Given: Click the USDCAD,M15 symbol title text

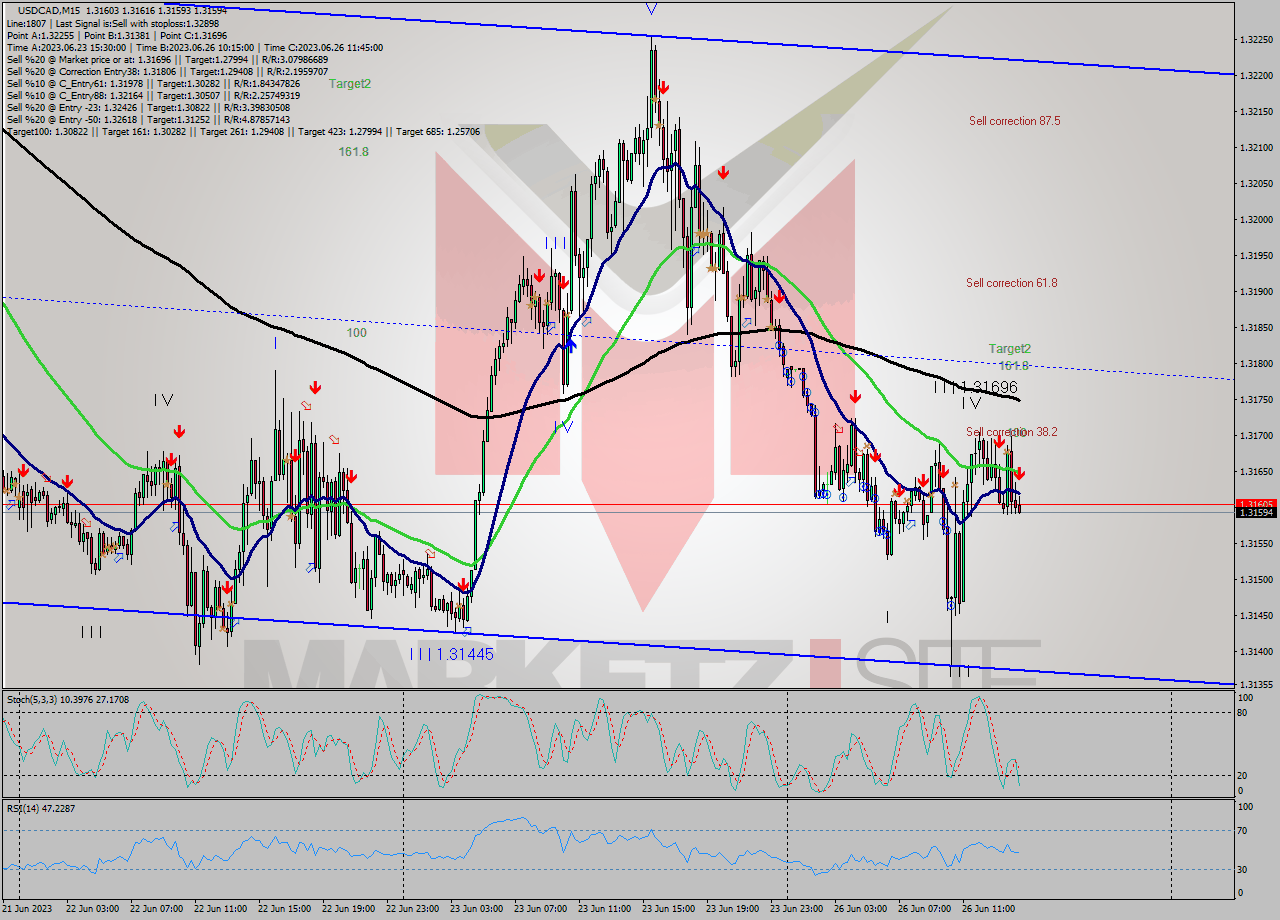Looking at the screenshot, I should point(50,9).
